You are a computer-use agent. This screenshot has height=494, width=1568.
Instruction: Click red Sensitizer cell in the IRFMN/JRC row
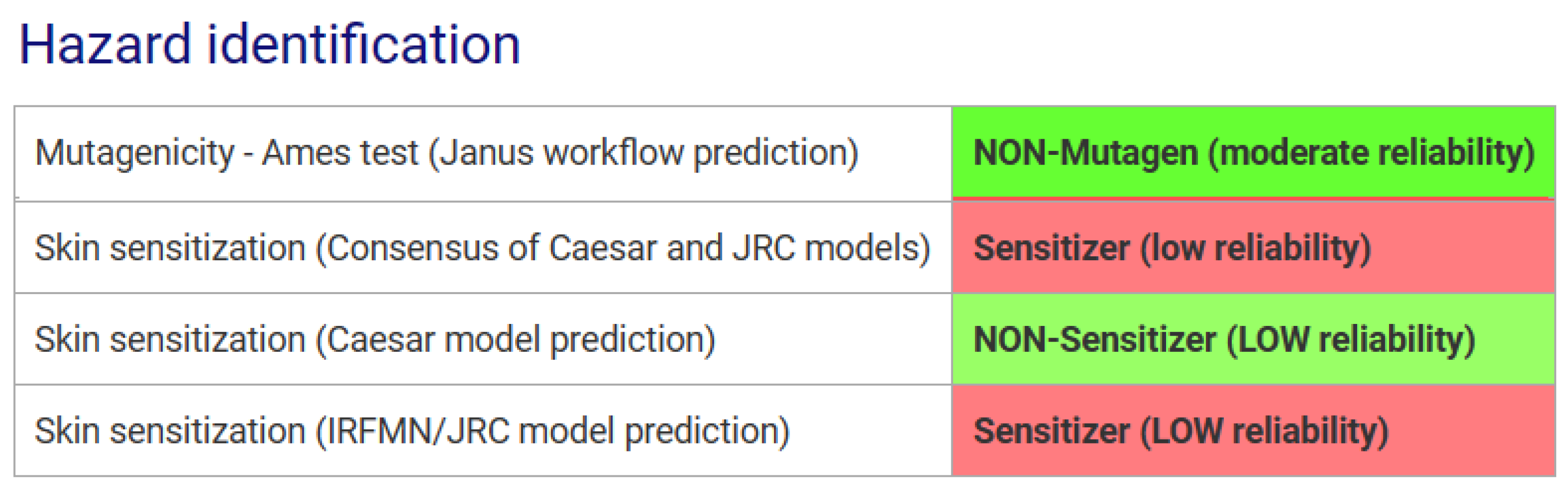pos(1253,431)
